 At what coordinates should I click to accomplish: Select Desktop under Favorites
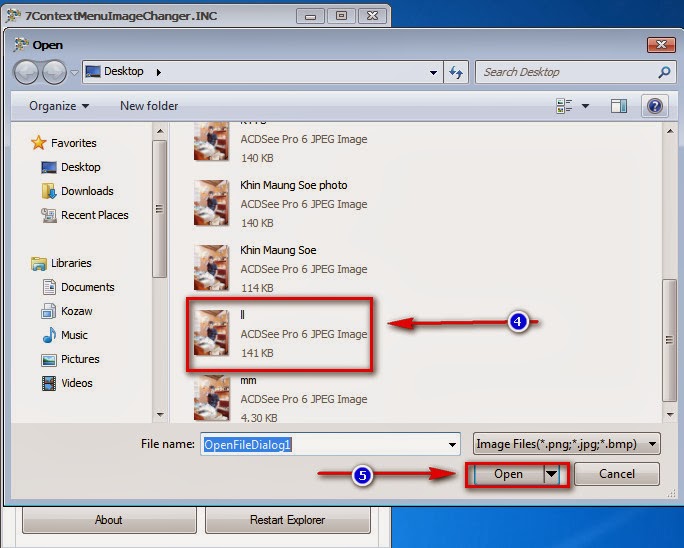tap(81, 167)
